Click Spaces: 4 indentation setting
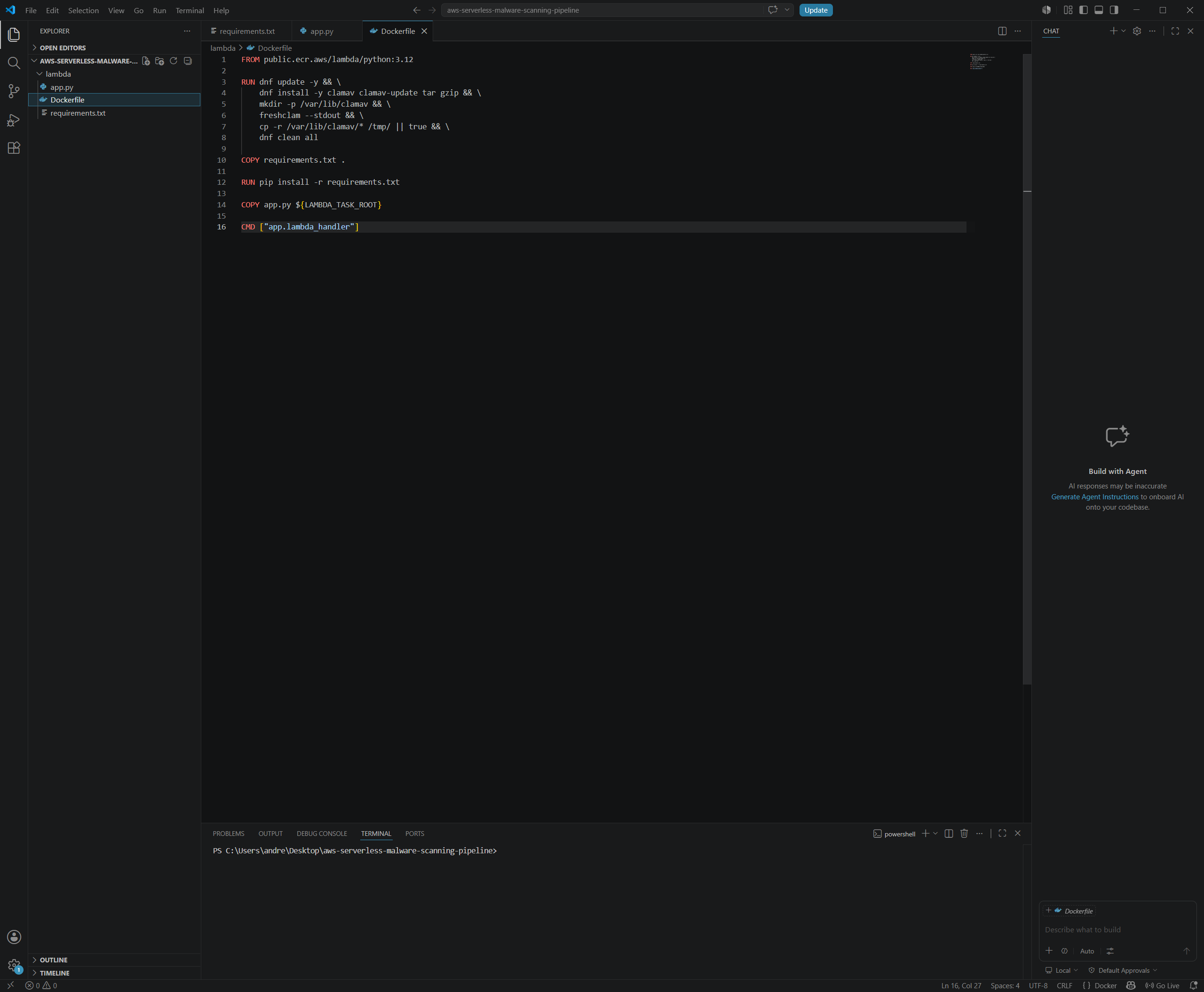Screen dimensions: 1204x992 1005,986
